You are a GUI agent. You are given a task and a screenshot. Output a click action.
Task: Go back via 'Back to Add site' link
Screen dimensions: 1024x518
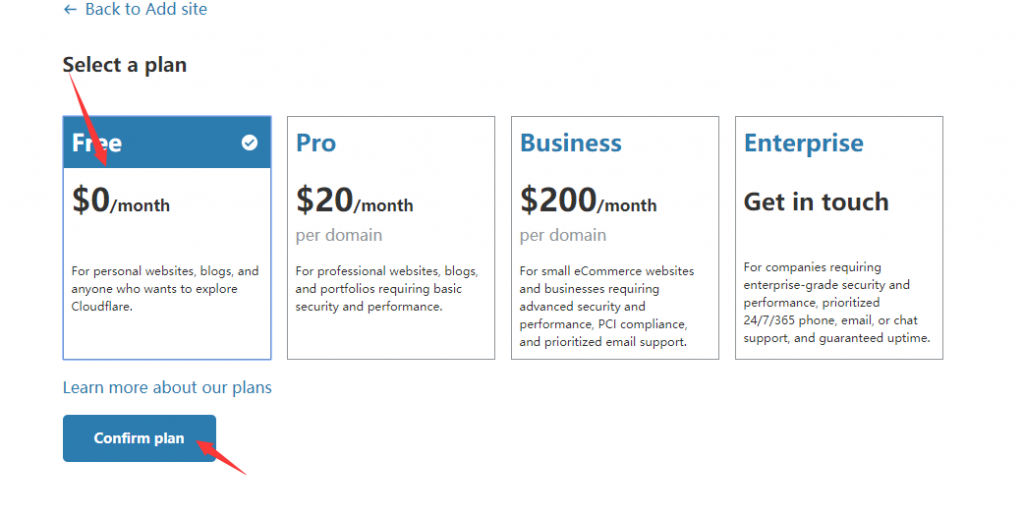[x=135, y=10]
